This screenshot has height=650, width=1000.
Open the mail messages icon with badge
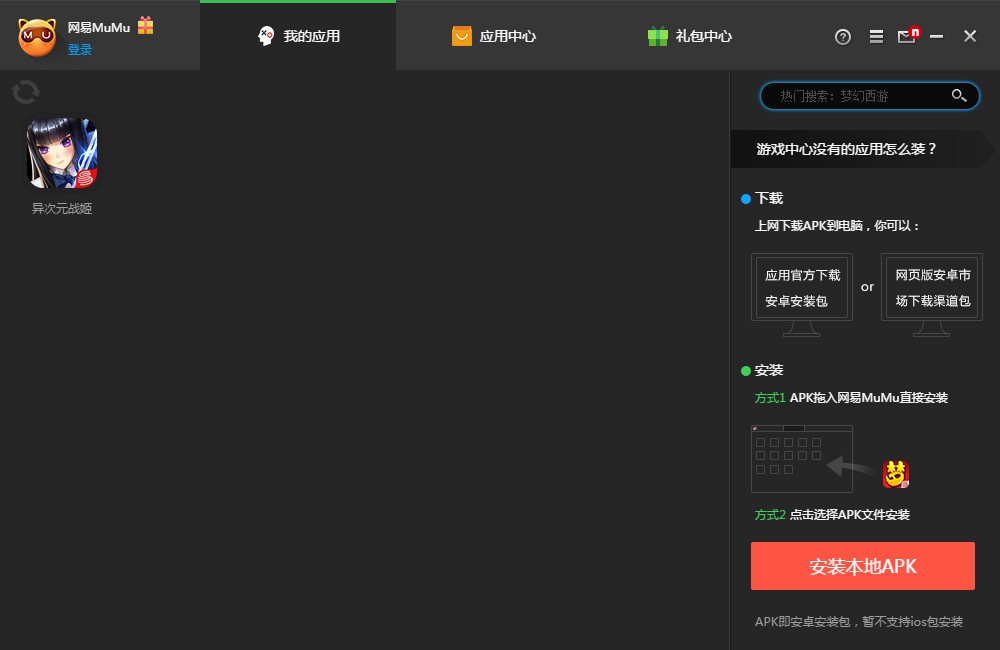pyautogui.click(x=909, y=35)
